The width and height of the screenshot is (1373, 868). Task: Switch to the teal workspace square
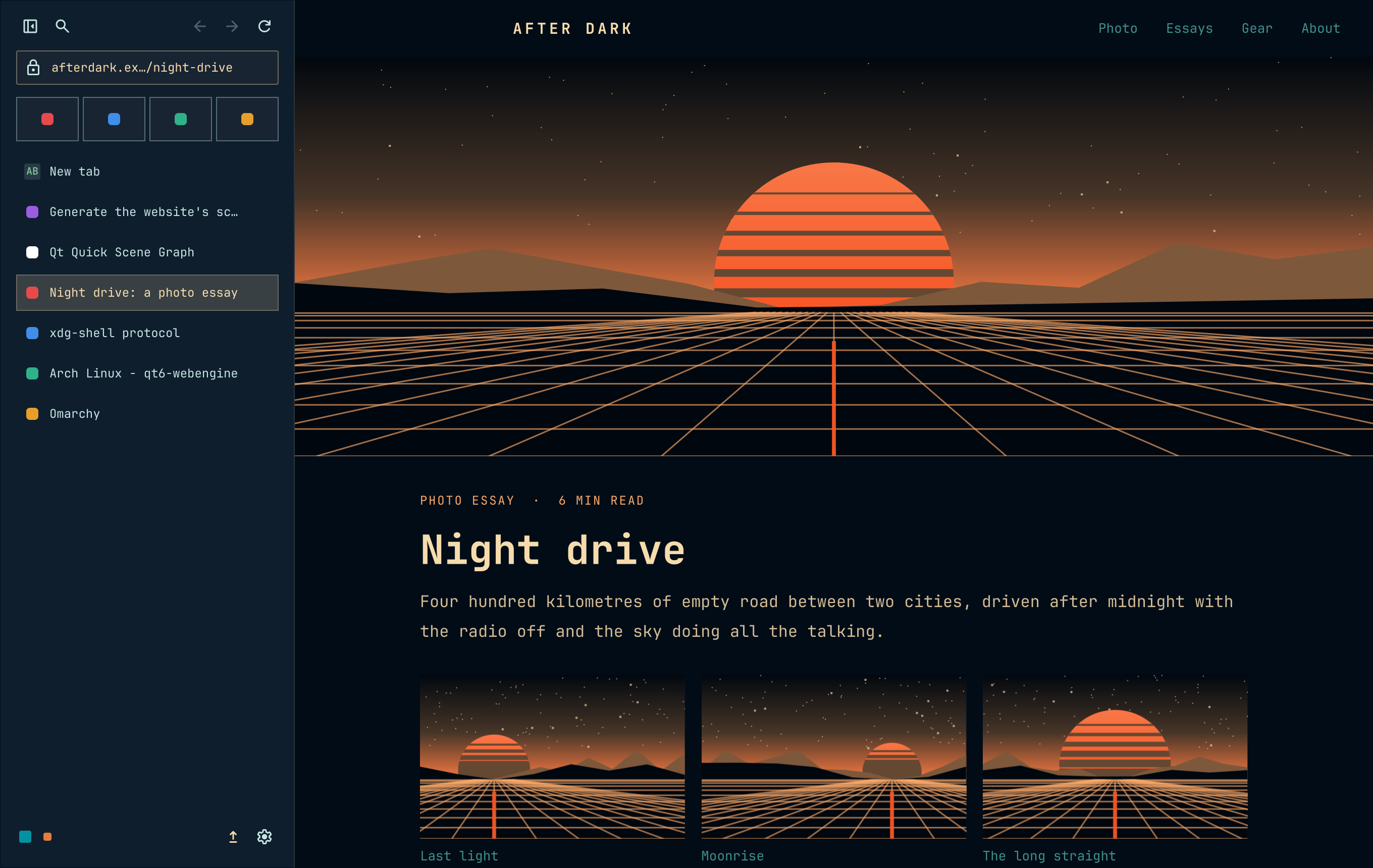coord(25,837)
